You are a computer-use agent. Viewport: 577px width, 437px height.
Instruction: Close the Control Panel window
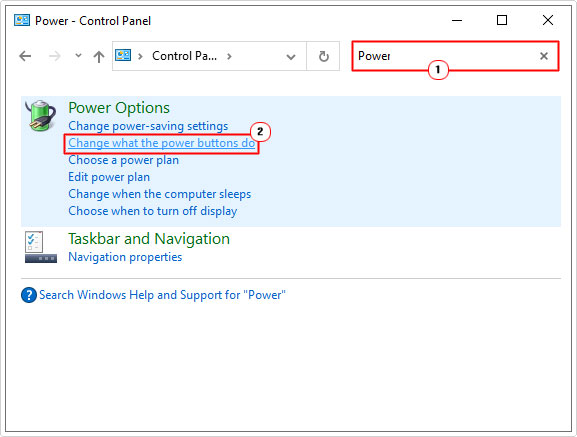[548, 20]
